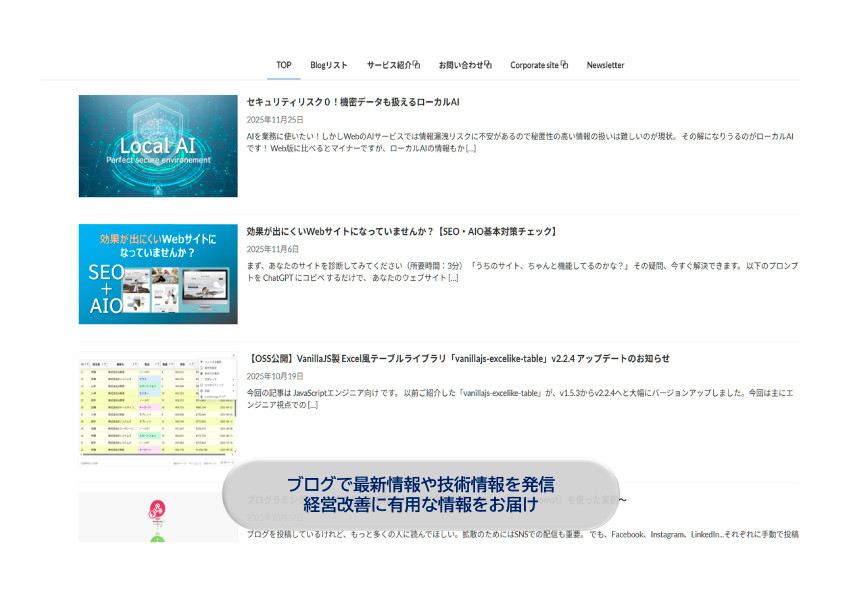842x595 pixels.
Task: Open the vanillajs-excelike-table v2.2.4 article title
Action: click(458, 358)
